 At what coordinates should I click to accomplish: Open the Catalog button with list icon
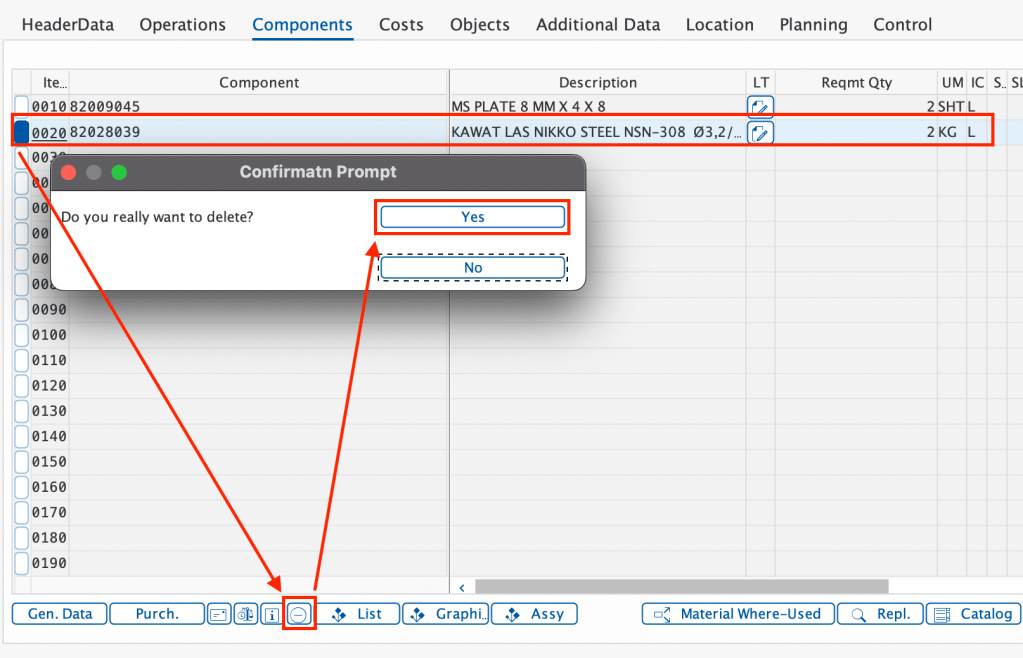[x=973, y=614]
